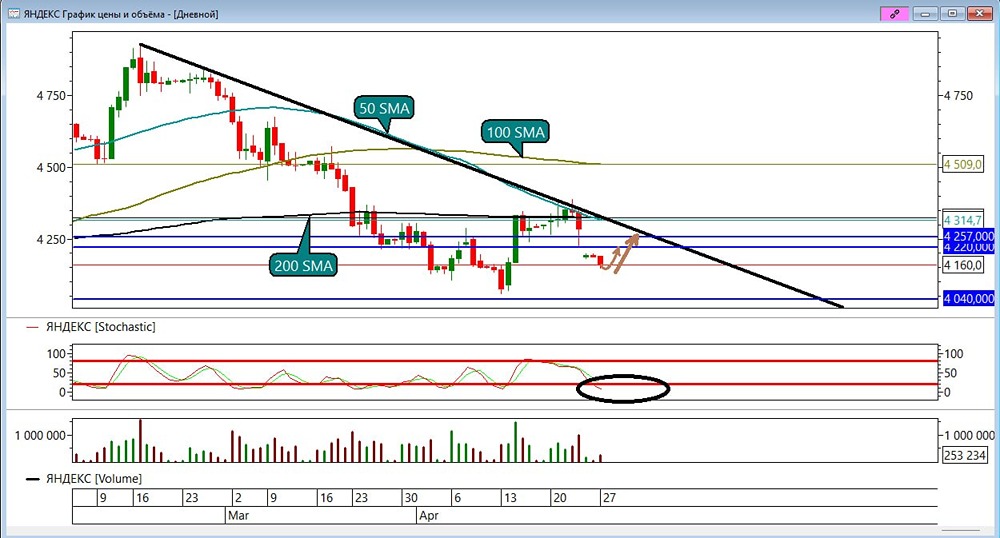Click the 20 date label on time axis
This screenshot has width=1000, height=538.
(x=559, y=498)
